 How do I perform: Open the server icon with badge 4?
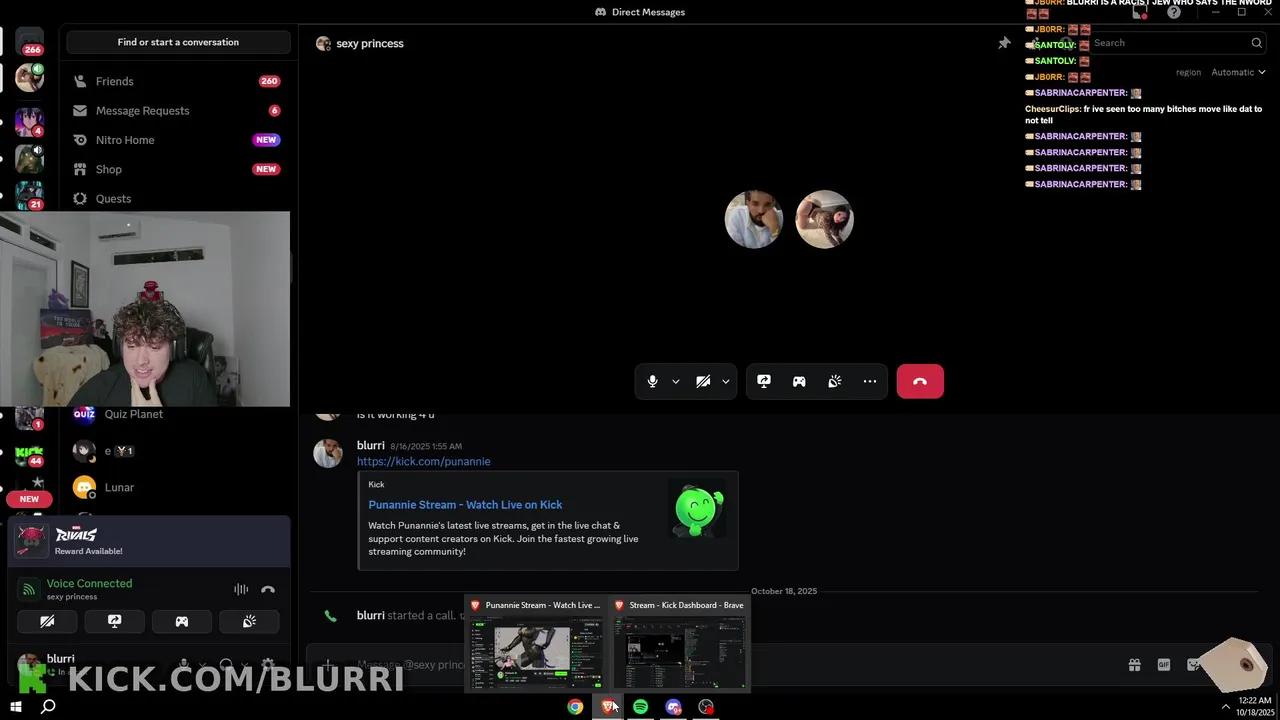pos(29,121)
